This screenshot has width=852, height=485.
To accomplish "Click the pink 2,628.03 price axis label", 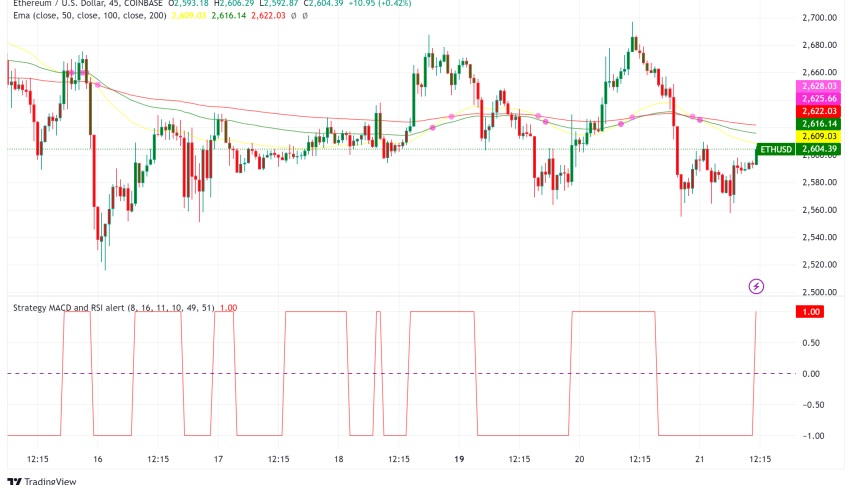I will pyautogui.click(x=819, y=86).
